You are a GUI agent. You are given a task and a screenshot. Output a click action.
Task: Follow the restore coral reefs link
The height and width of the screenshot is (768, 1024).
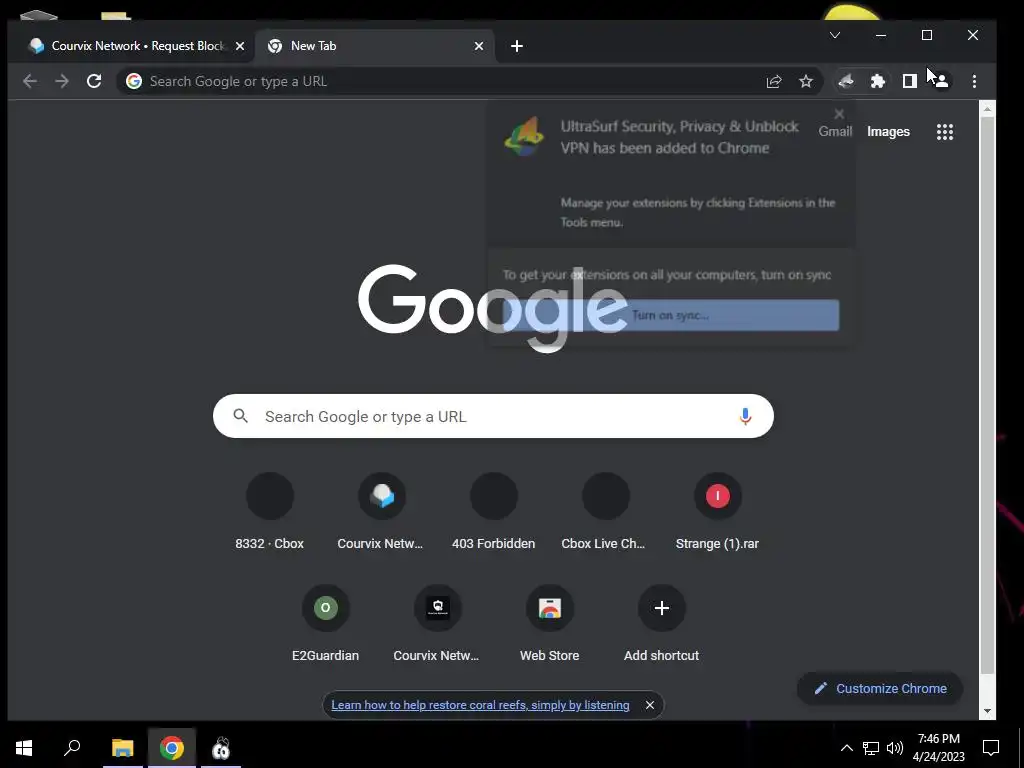(480, 705)
